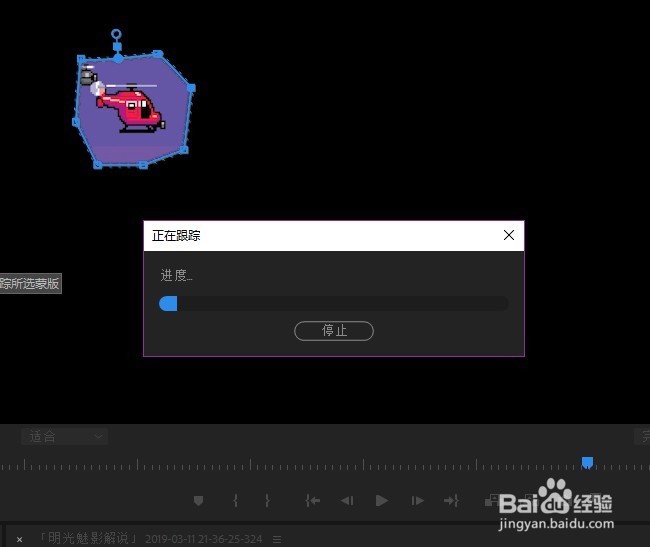This screenshot has height=547, width=650.
Task: Add a marker with the marker icon
Action: point(199,501)
